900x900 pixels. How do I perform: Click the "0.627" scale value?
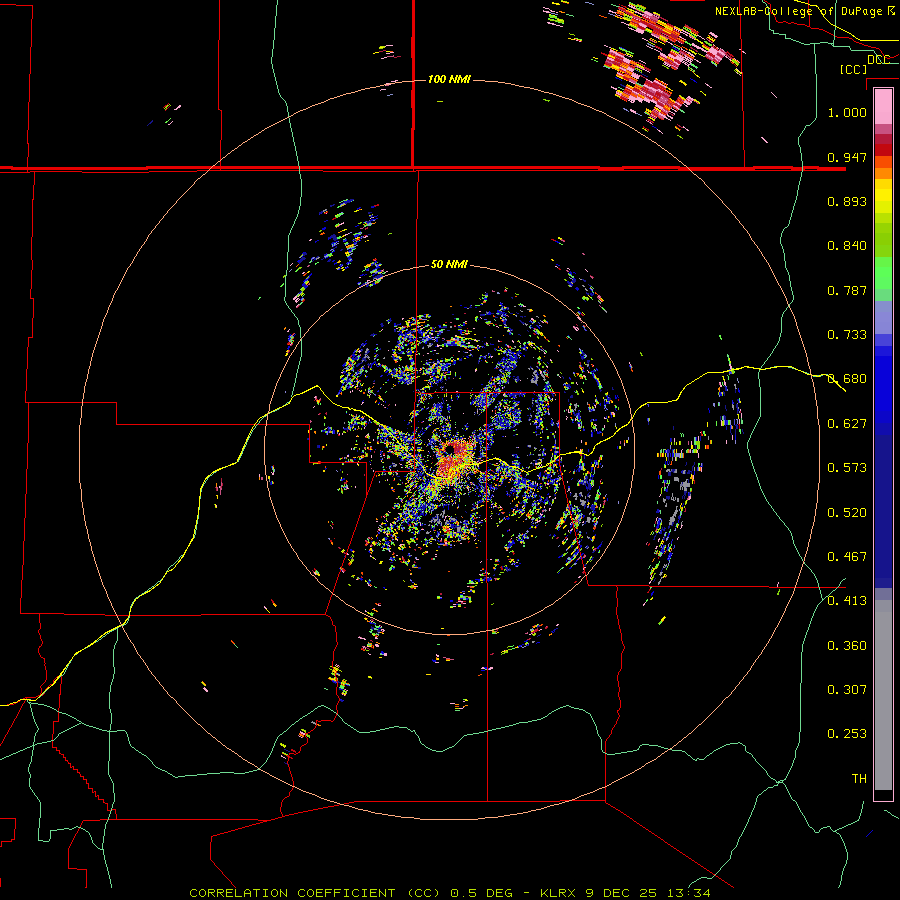847,424
